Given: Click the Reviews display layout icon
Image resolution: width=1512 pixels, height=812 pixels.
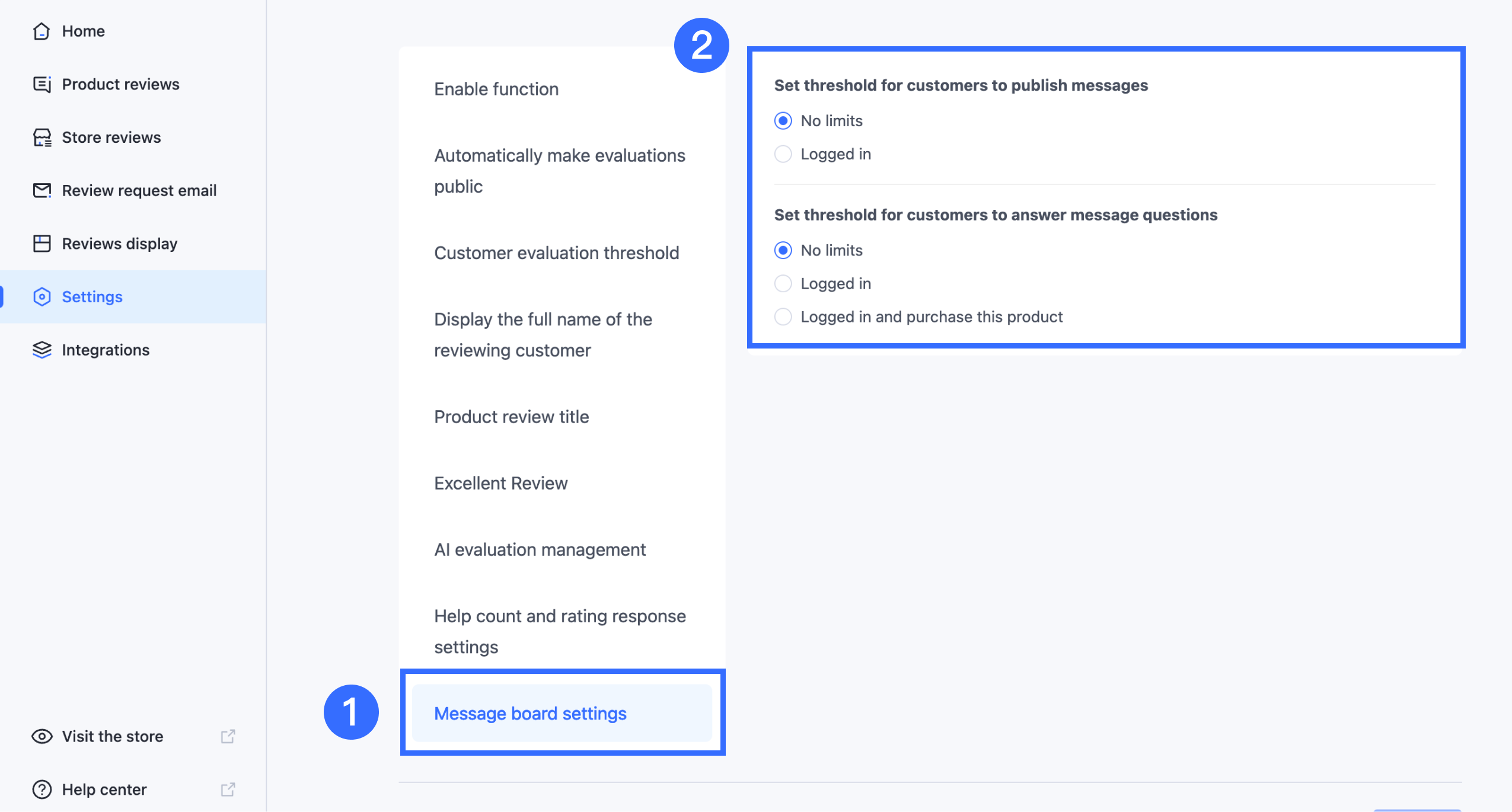Looking at the screenshot, I should coord(42,244).
